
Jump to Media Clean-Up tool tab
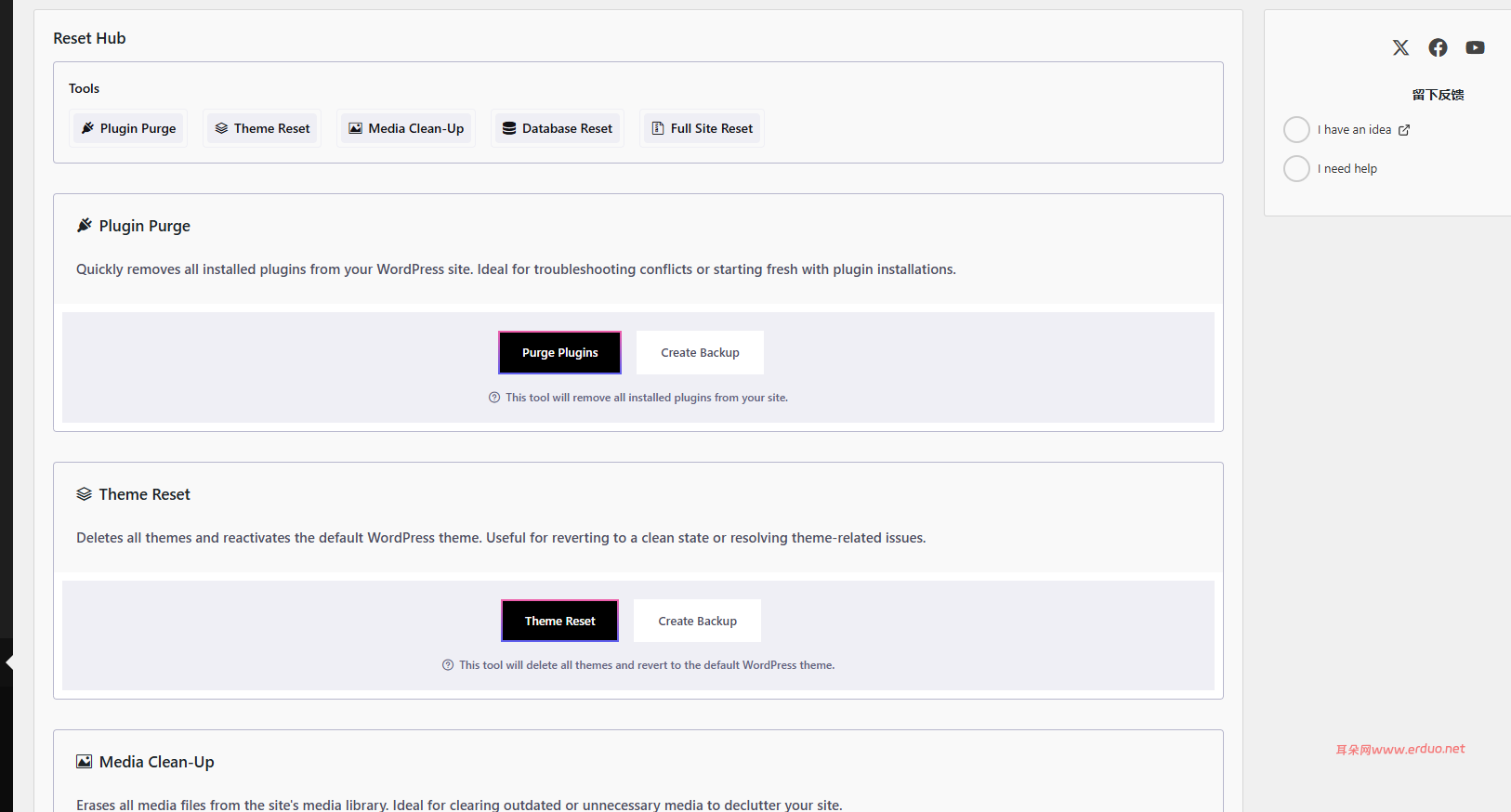(x=406, y=128)
